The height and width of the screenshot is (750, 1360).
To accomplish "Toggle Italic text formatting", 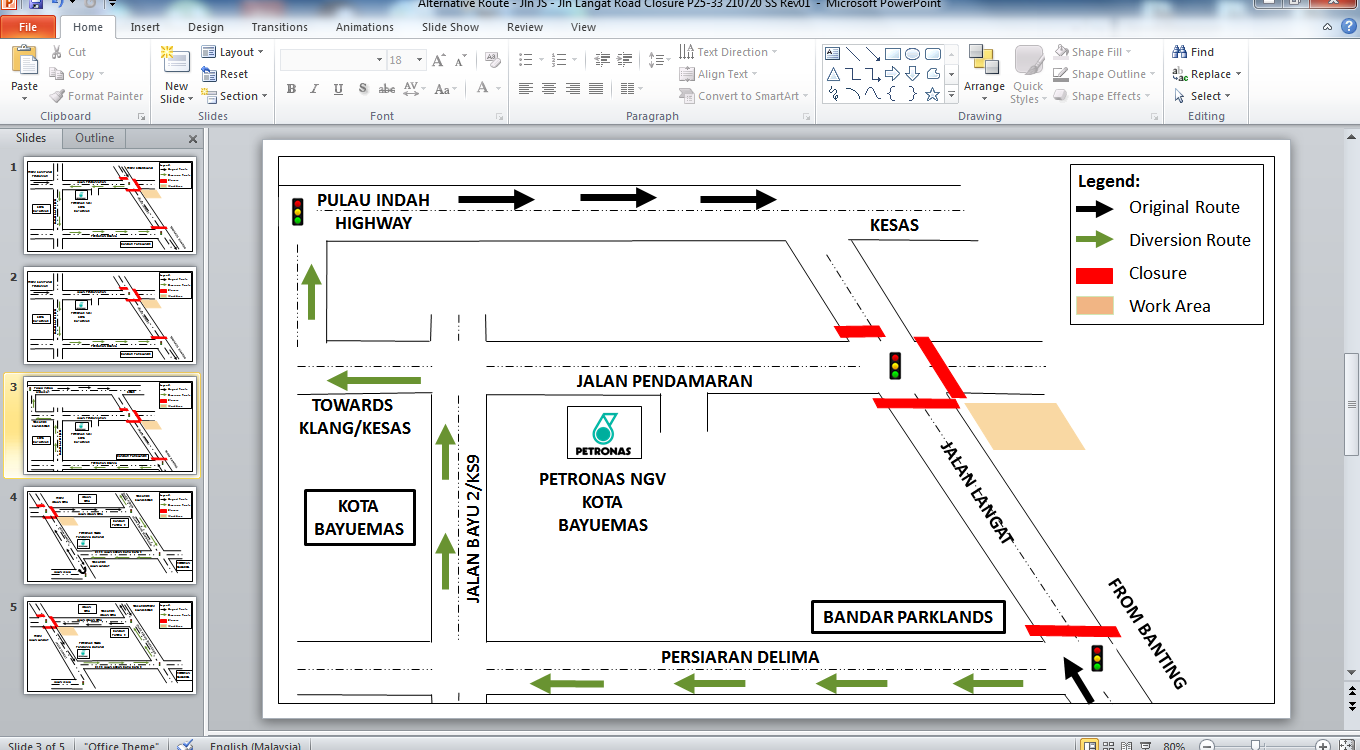I will pyautogui.click(x=314, y=89).
